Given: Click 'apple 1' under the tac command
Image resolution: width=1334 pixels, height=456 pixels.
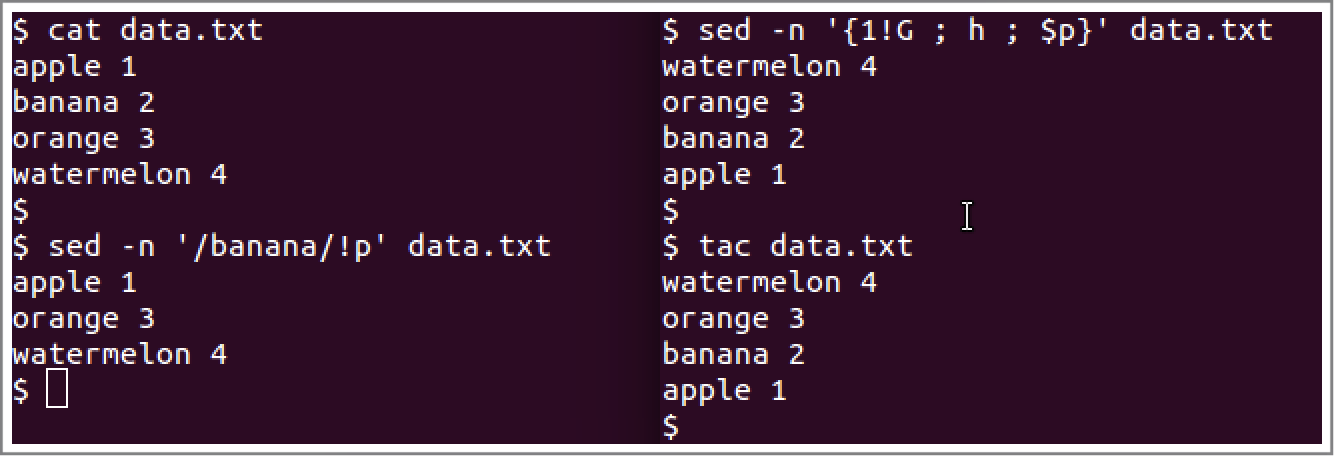Looking at the screenshot, I should pyautogui.click(x=725, y=390).
